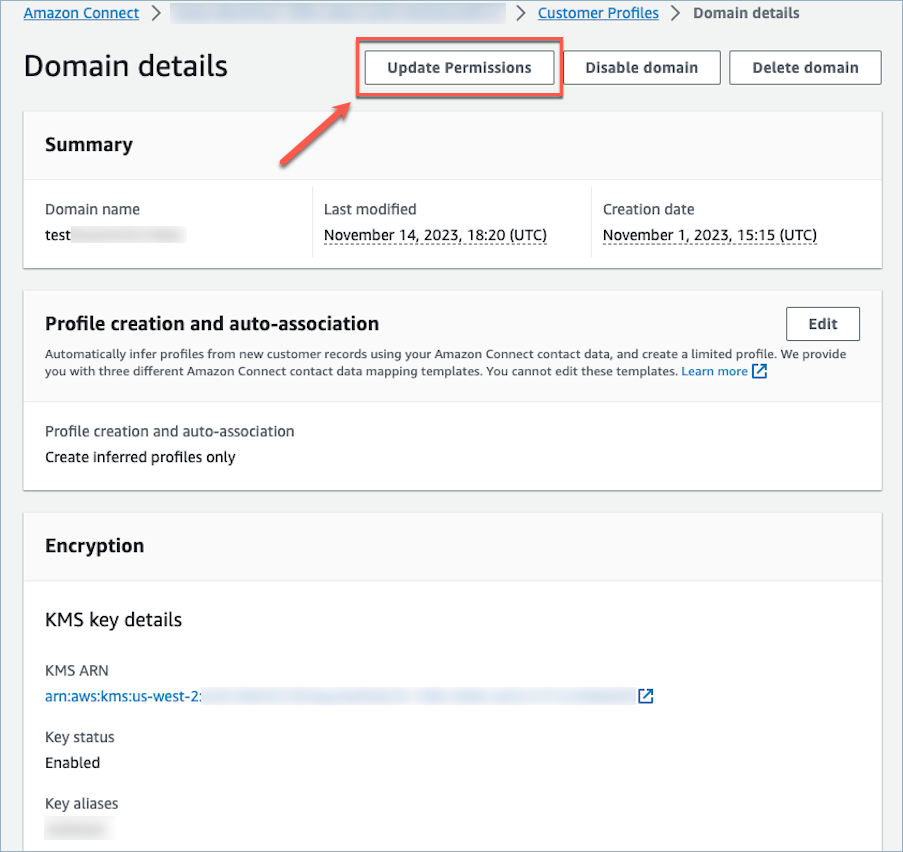This screenshot has width=903, height=852.
Task: Click the external link icon next to Learn more
Action: [x=760, y=371]
